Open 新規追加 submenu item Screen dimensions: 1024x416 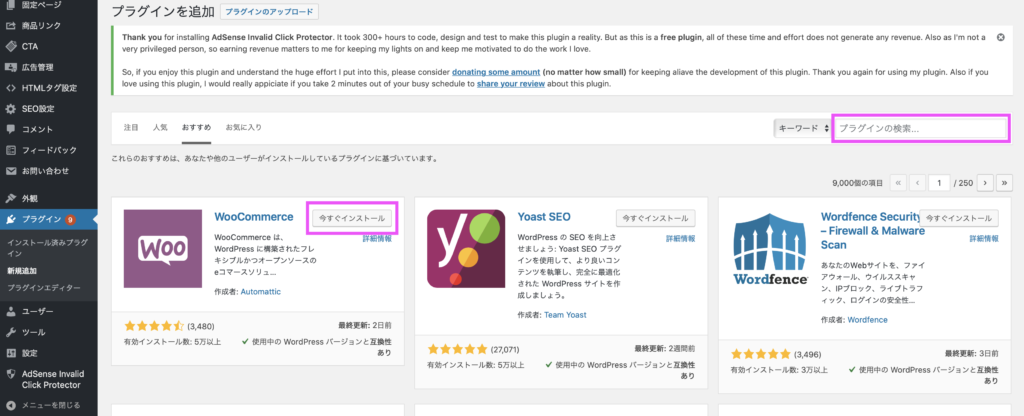coord(22,270)
